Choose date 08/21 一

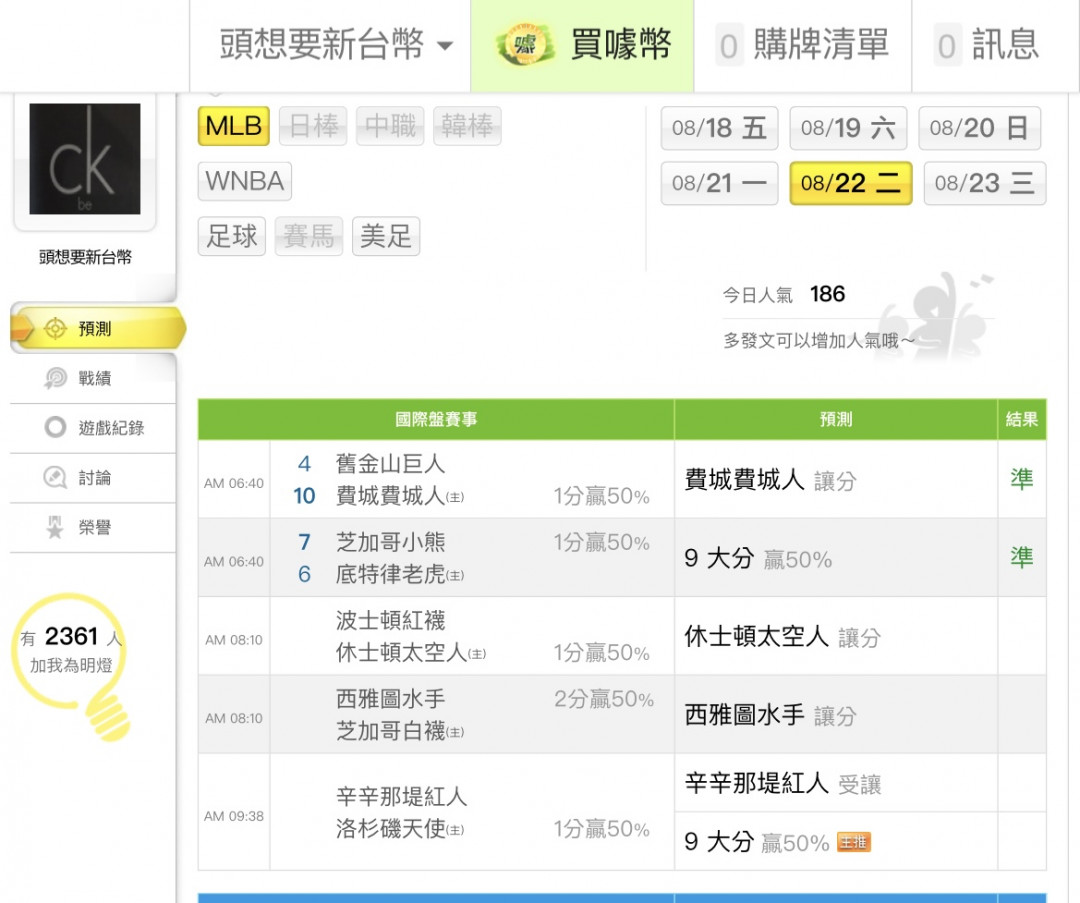719,183
